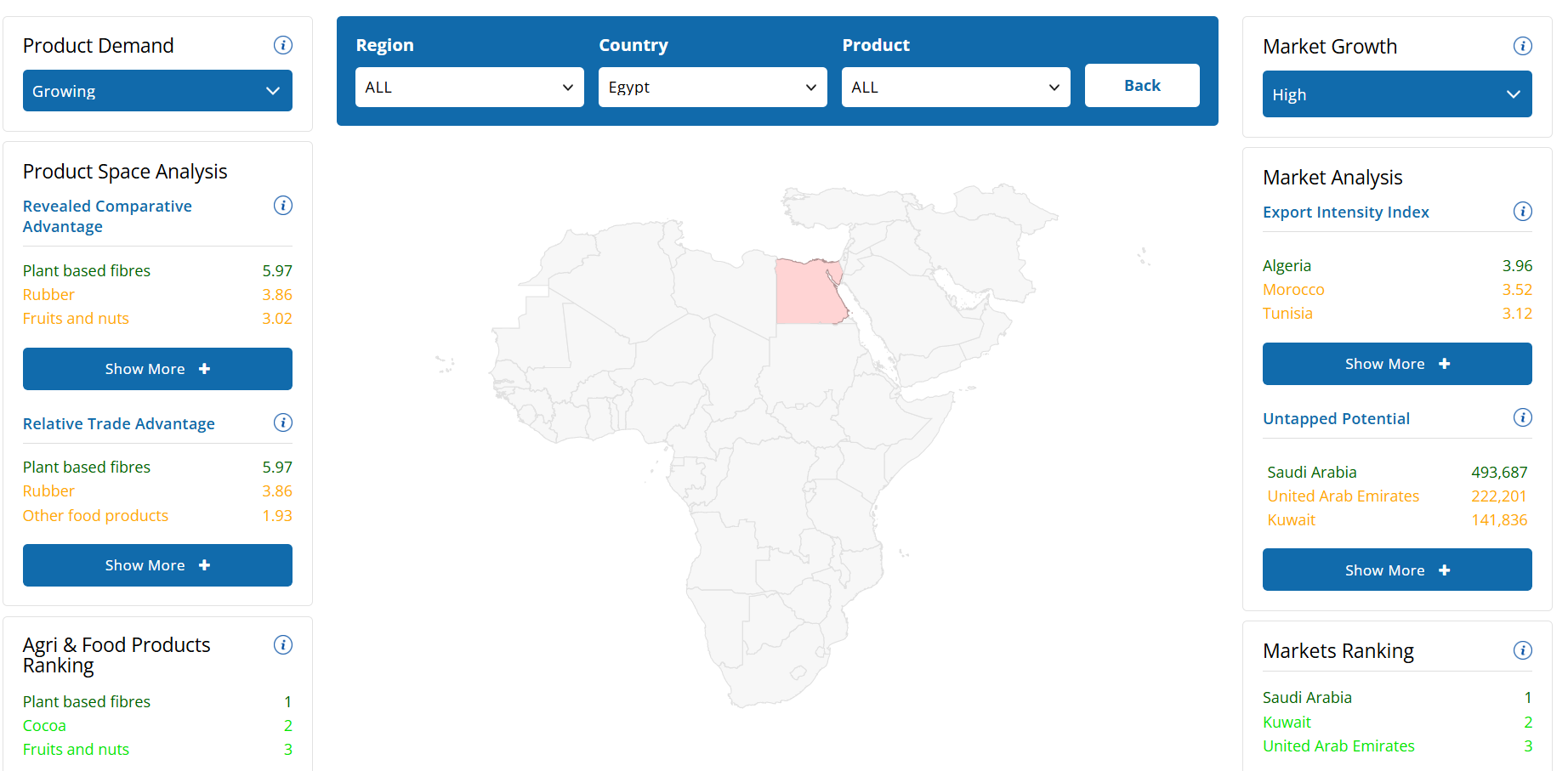This screenshot has width=1568, height=771.
Task: Expand the Market Growth High dropdown
Action: (1397, 94)
